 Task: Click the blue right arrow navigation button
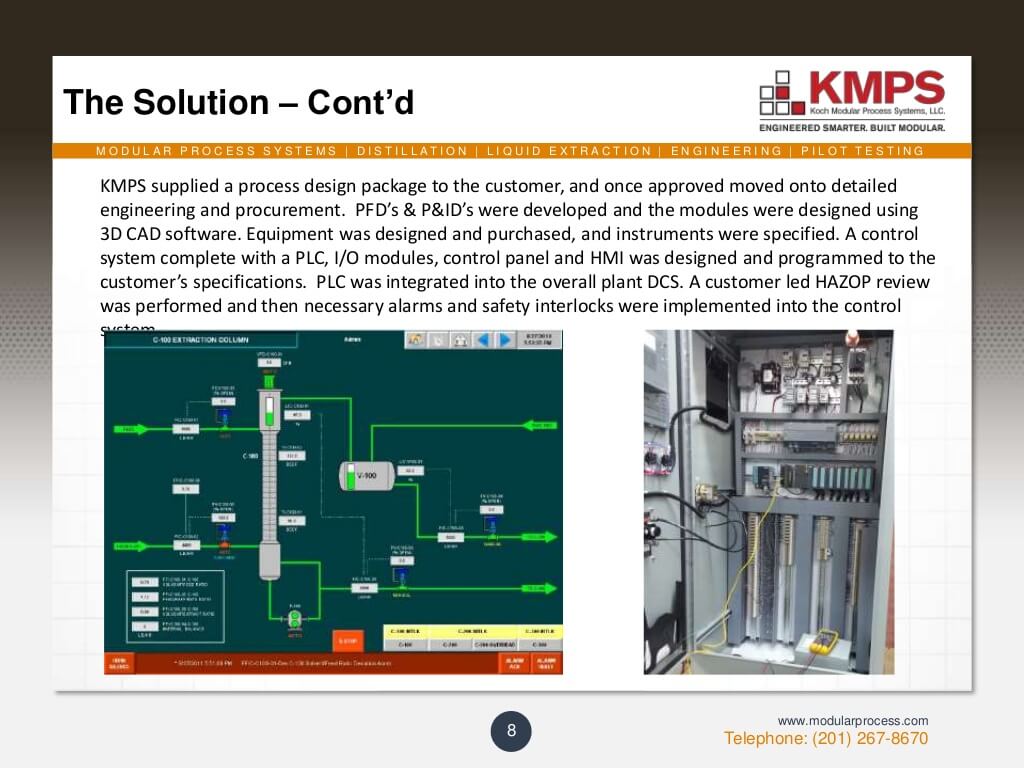click(505, 340)
